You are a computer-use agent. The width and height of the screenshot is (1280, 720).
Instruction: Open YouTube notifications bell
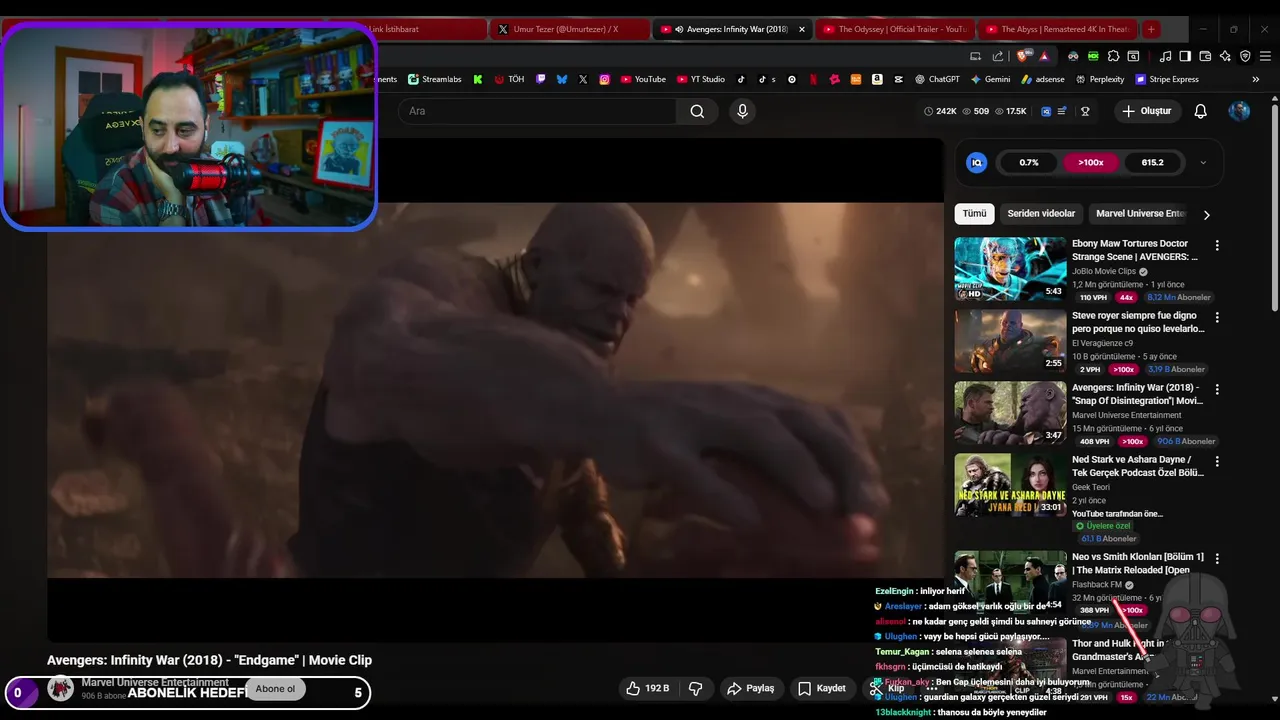pos(1200,111)
